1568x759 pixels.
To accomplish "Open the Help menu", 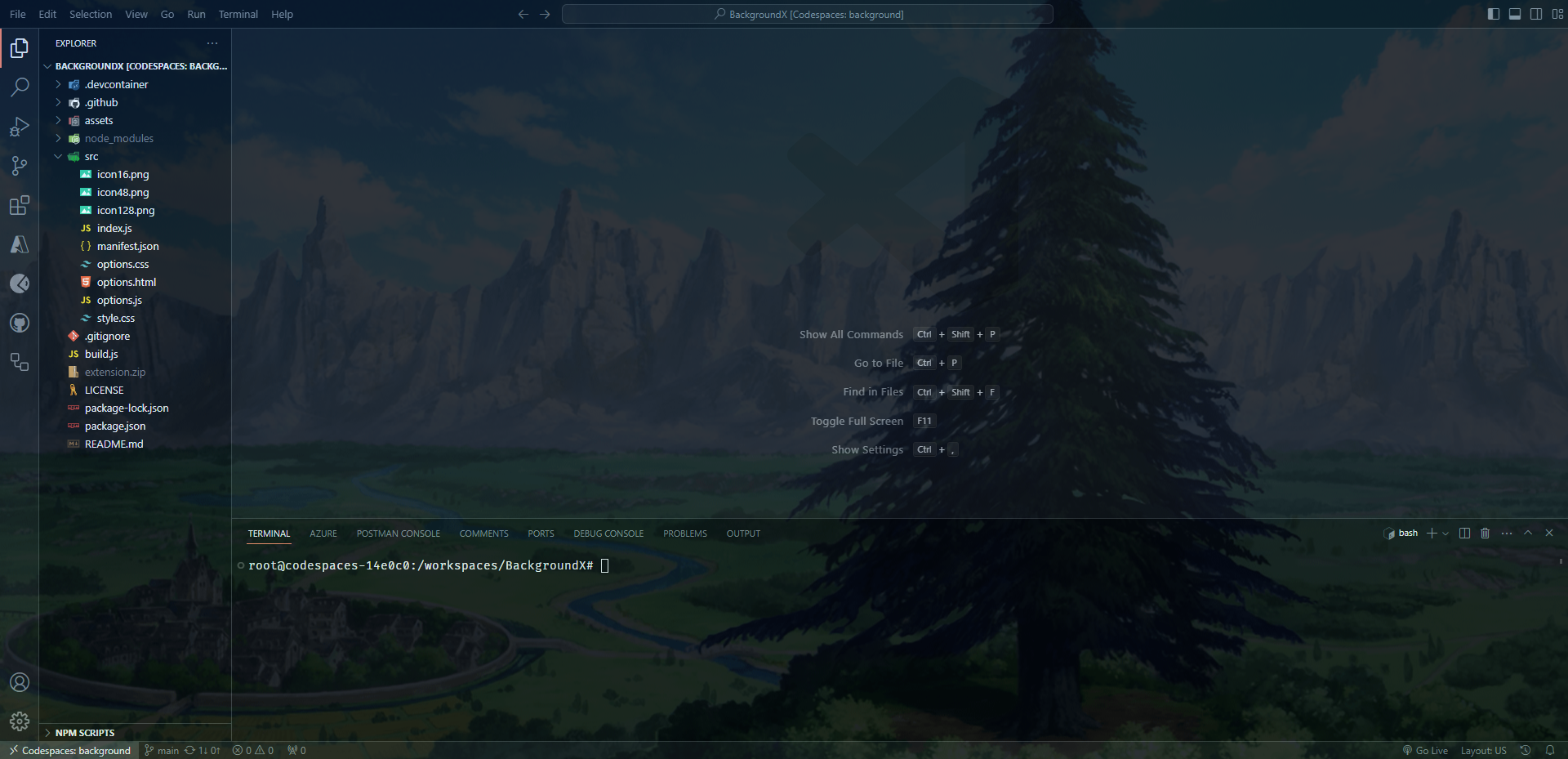I will click(282, 14).
